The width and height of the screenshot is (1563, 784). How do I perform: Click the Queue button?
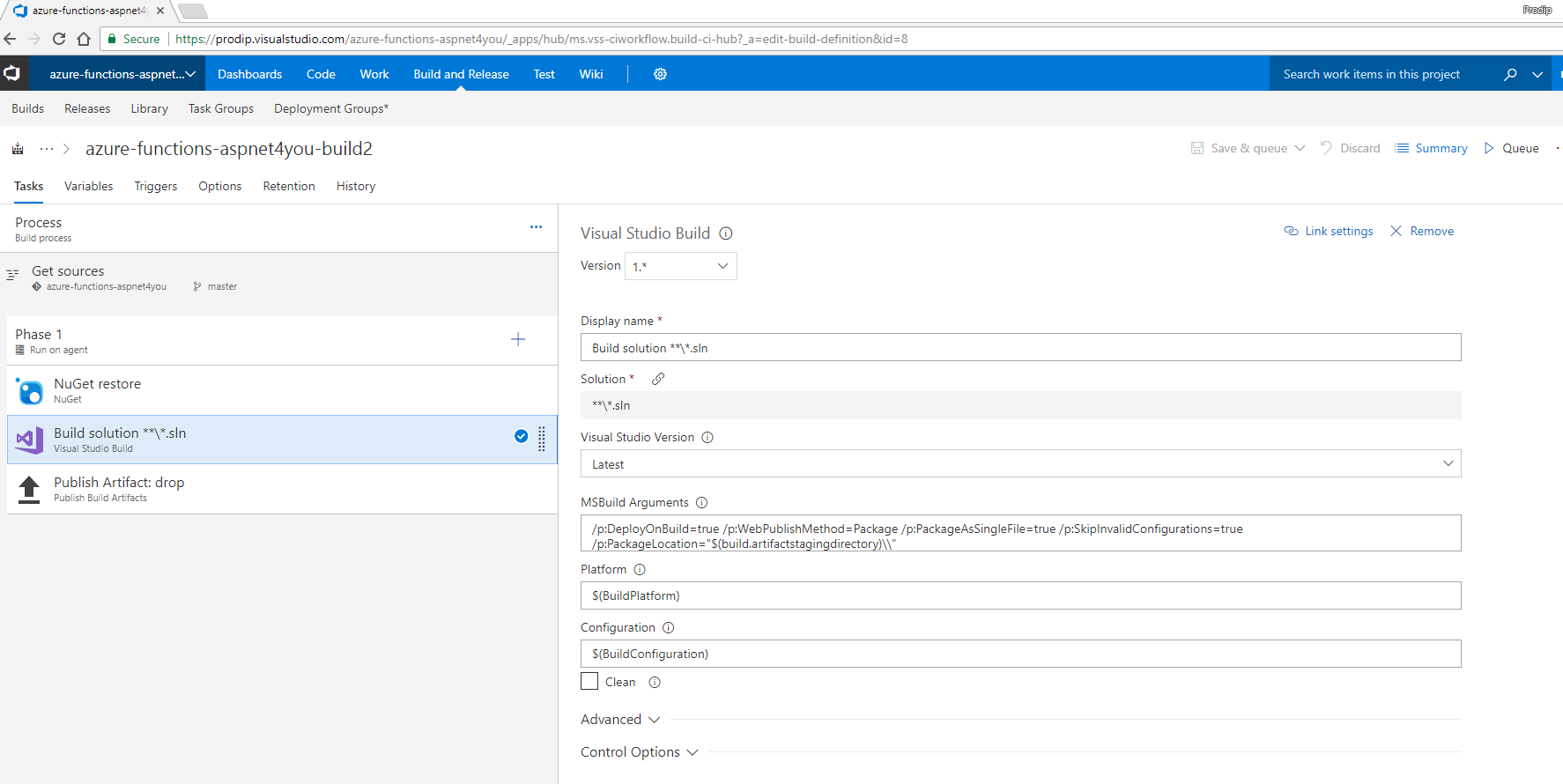(1512, 148)
